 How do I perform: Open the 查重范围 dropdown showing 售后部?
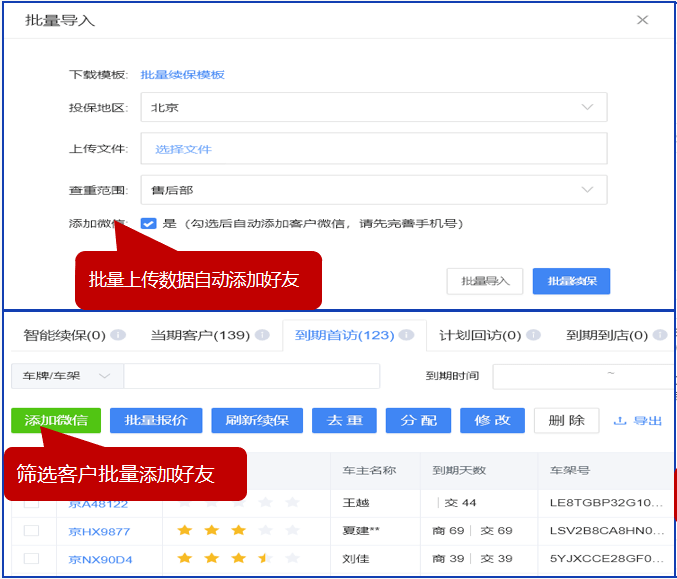tap(373, 189)
